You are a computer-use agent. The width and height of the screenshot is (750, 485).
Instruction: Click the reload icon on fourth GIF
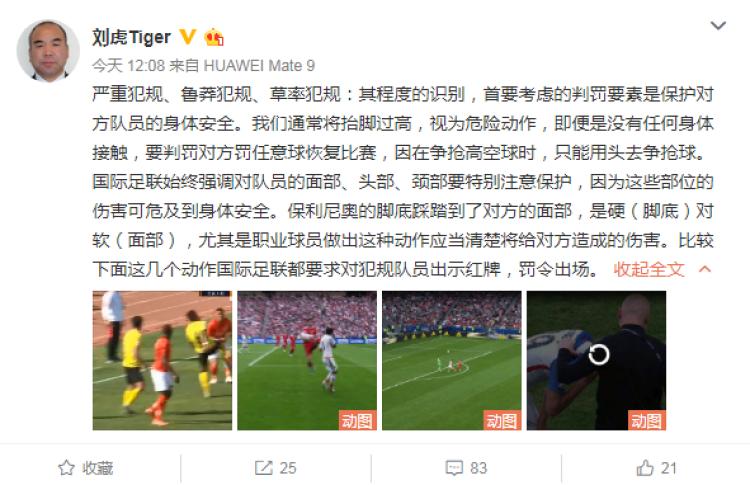[598, 355]
